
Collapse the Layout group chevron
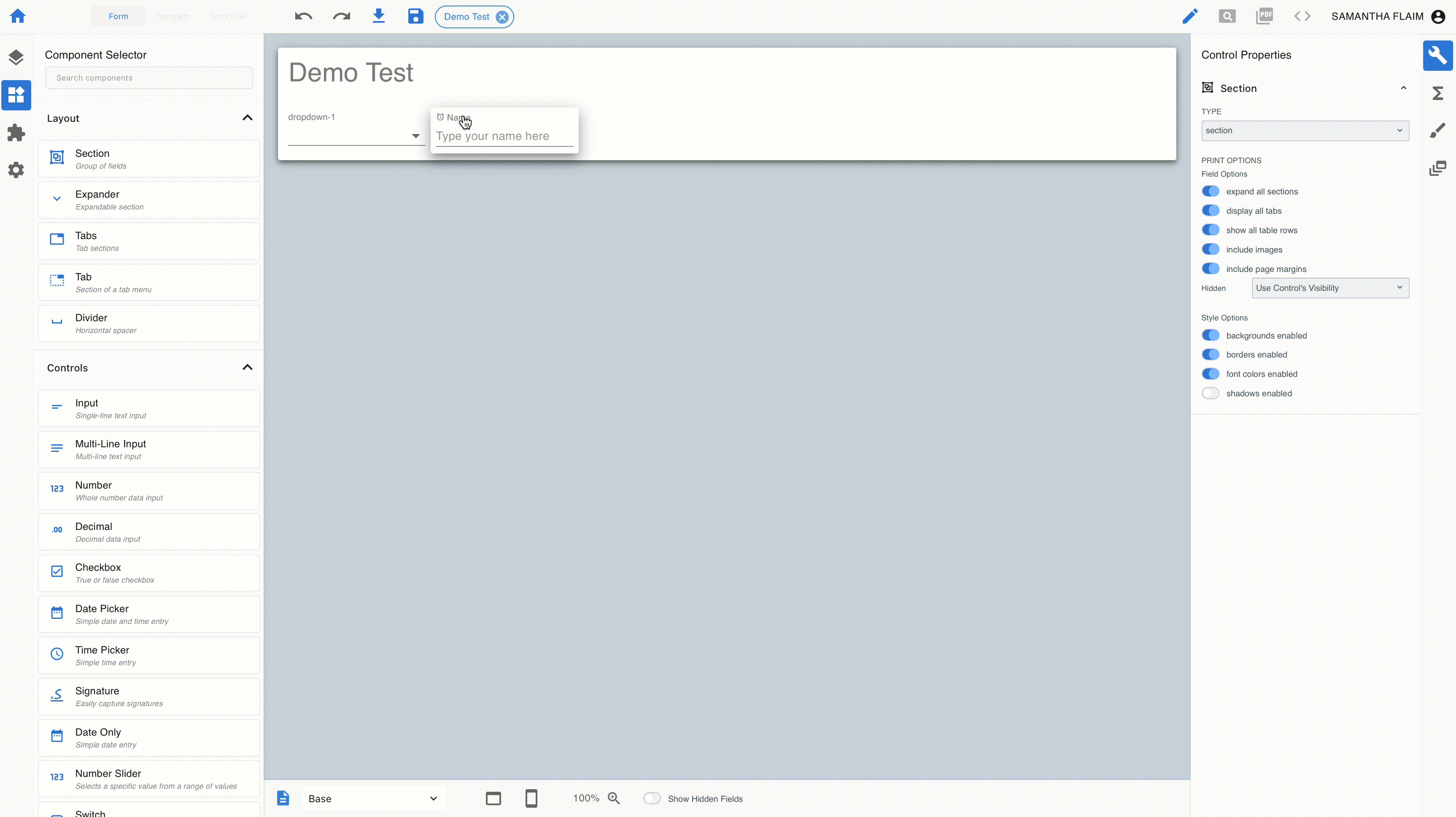247,118
